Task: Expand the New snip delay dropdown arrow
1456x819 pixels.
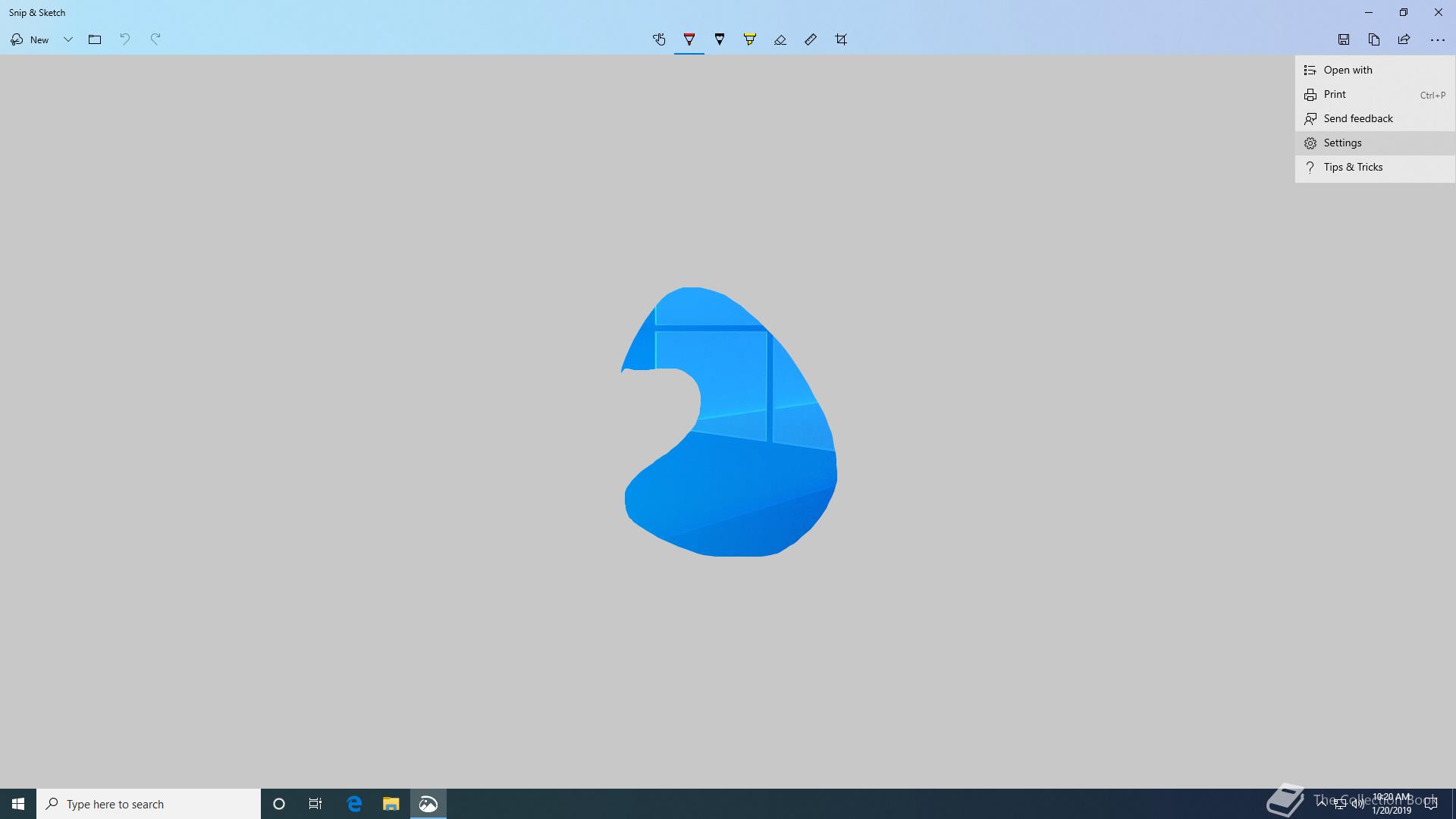Action: (x=68, y=39)
